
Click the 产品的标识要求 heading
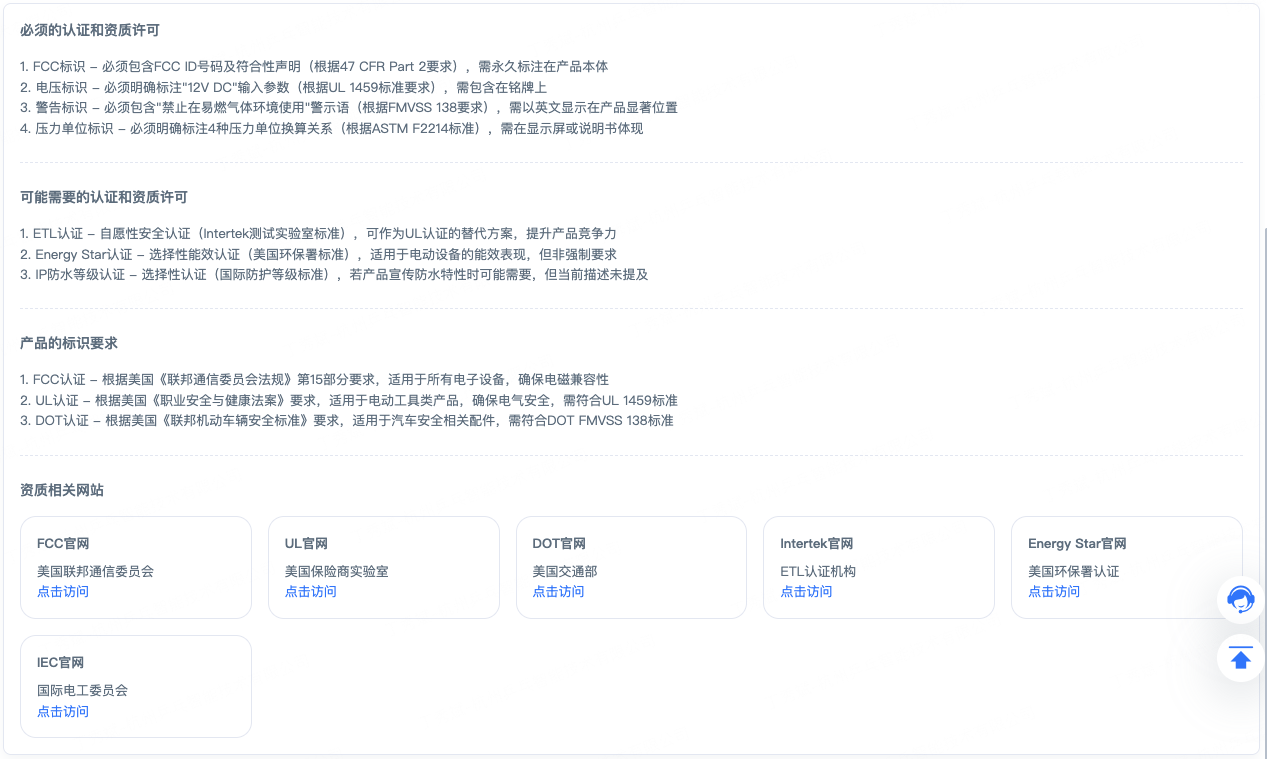coord(69,343)
